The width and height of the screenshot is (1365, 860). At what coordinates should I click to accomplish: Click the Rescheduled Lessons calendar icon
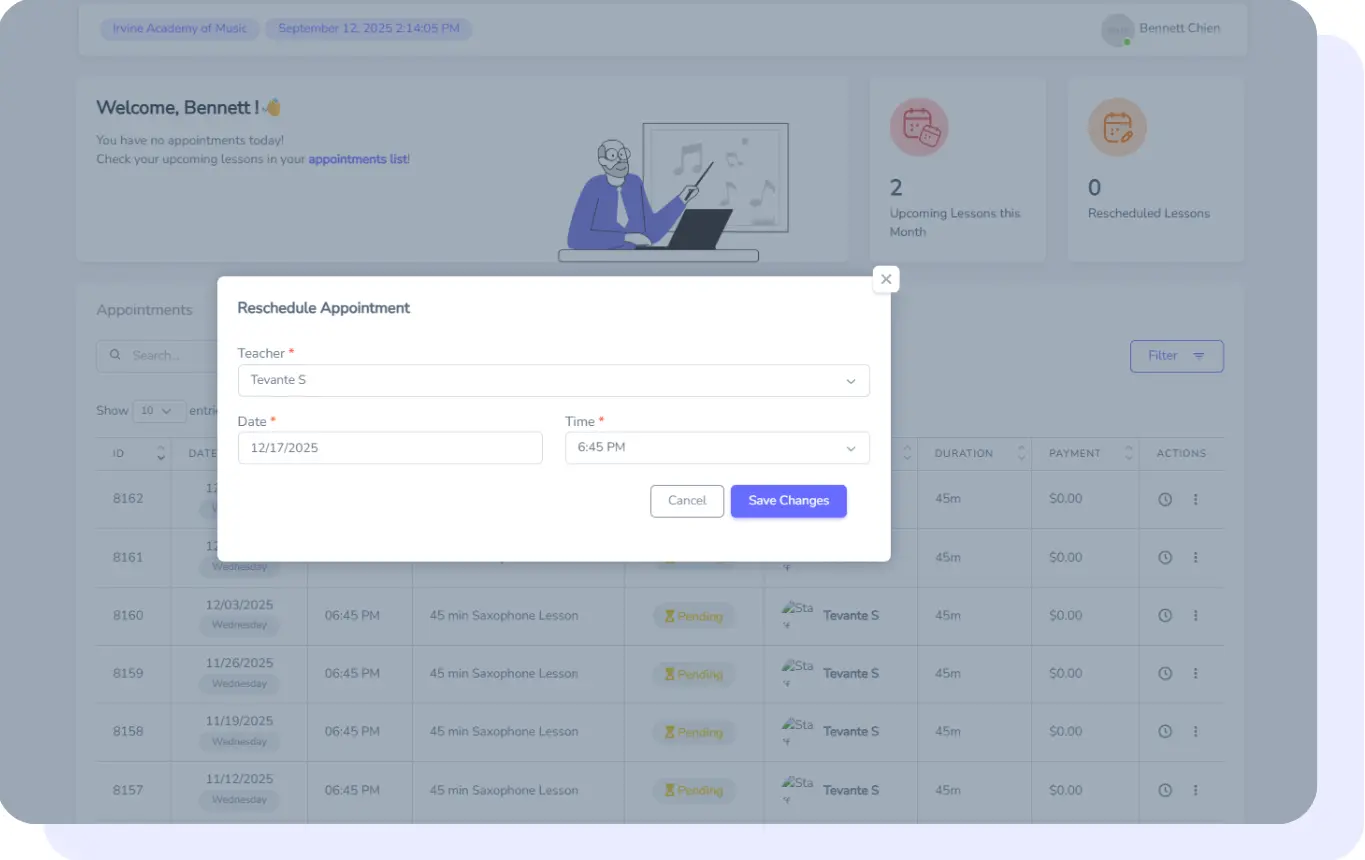(x=1116, y=127)
